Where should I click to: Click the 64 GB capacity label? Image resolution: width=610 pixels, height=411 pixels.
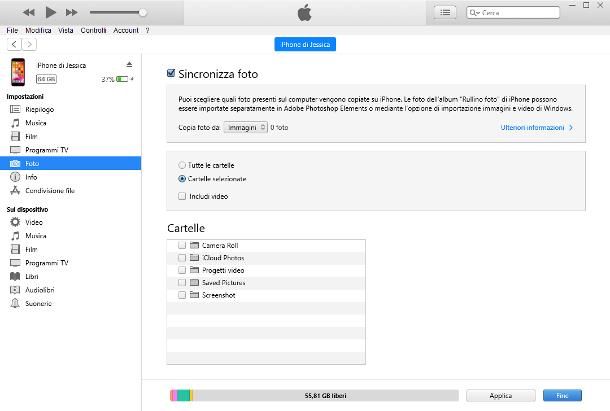click(46, 79)
